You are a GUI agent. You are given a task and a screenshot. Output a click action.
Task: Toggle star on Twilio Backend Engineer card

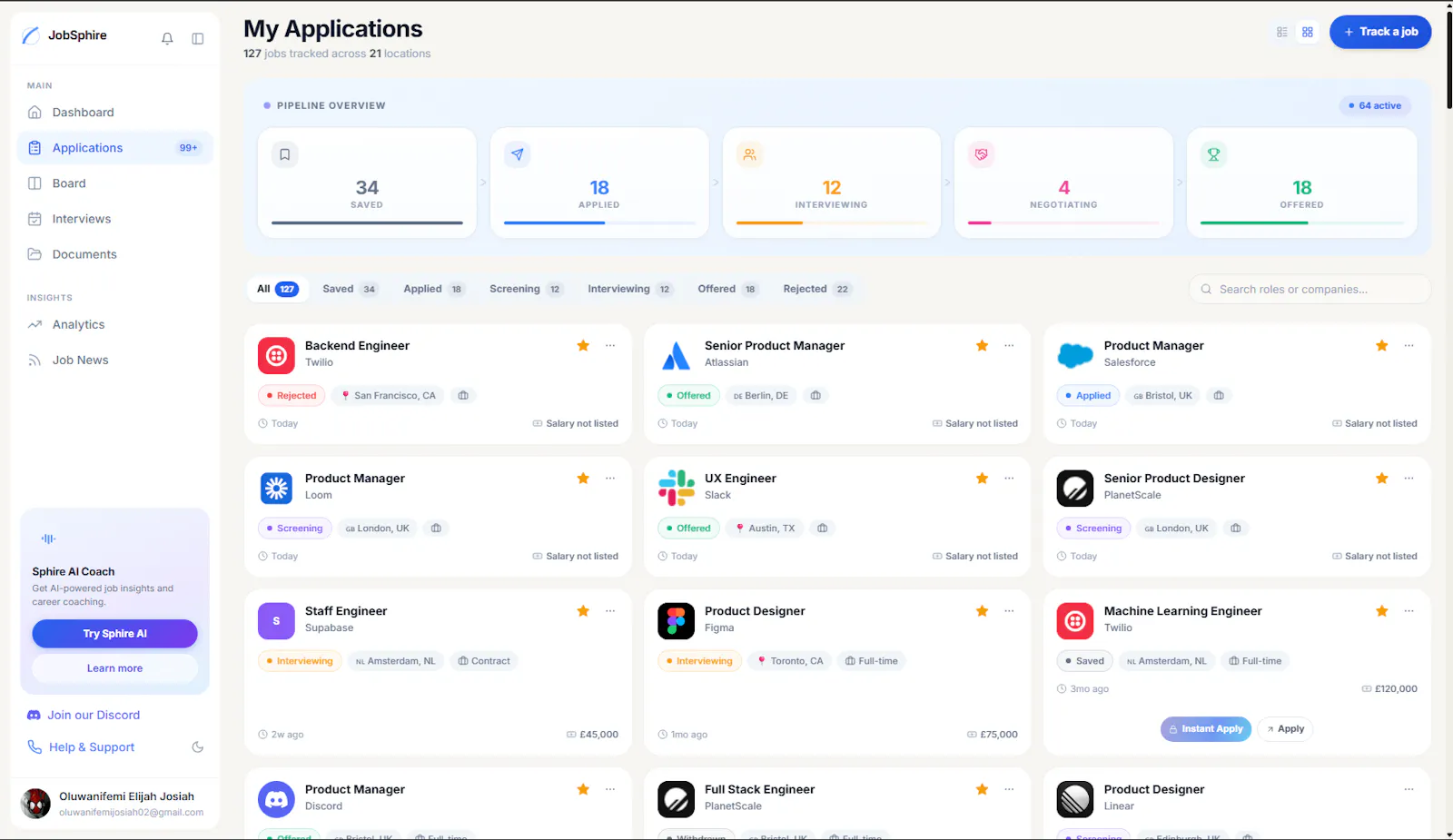click(583, 346)
